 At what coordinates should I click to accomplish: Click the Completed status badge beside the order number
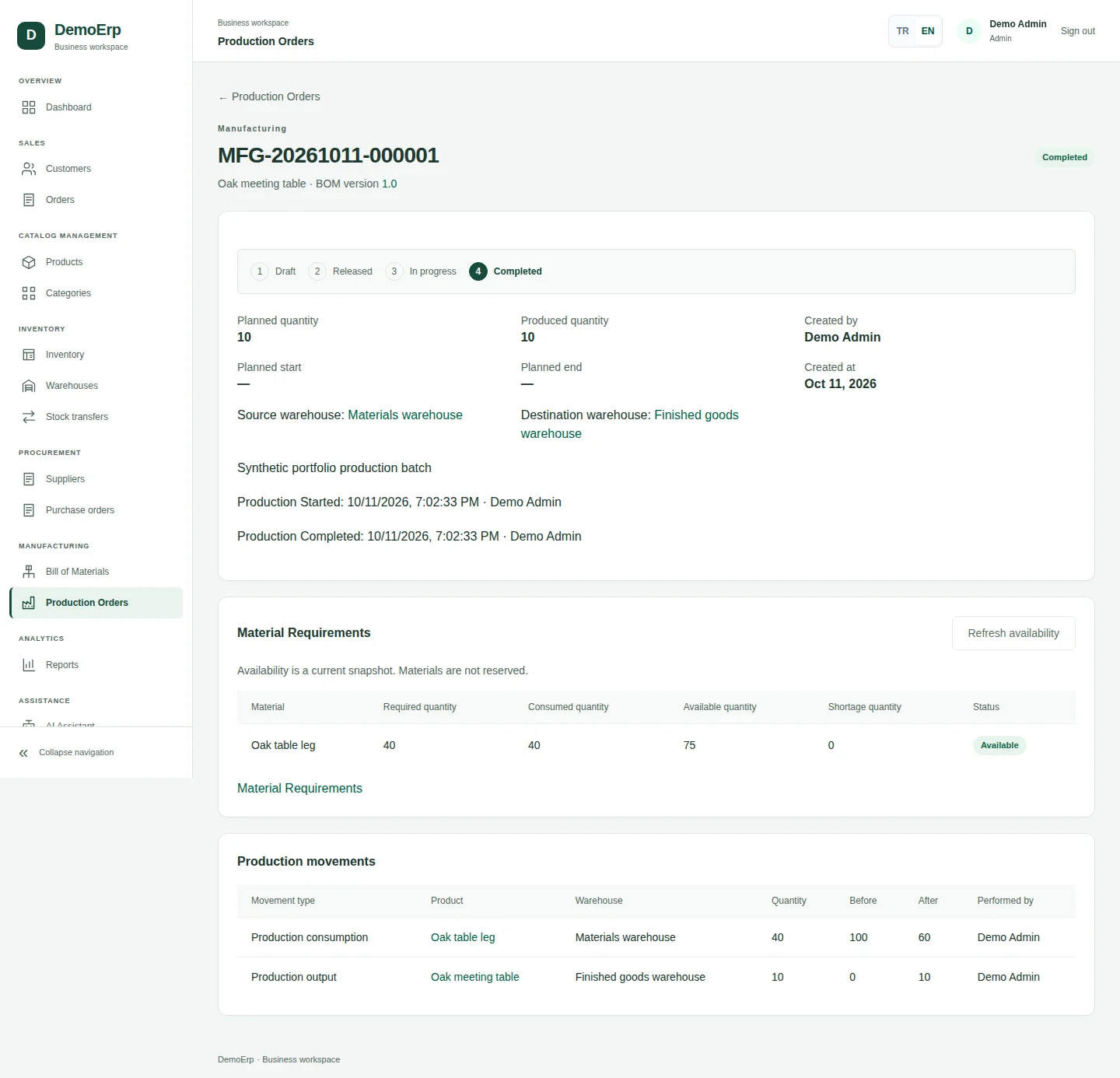(1065, 157)
